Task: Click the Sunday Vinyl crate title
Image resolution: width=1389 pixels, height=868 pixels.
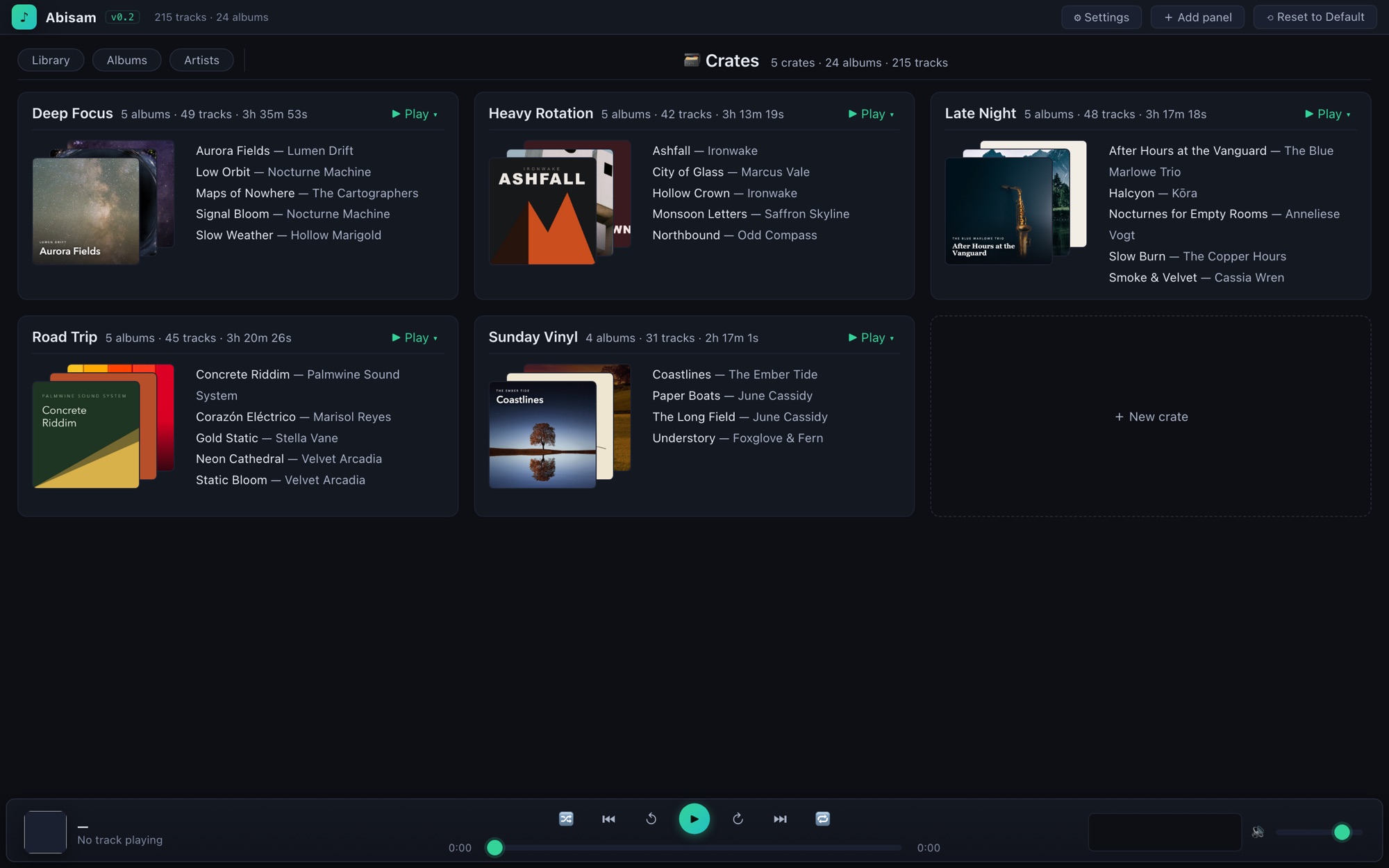Action: (533, 337)
